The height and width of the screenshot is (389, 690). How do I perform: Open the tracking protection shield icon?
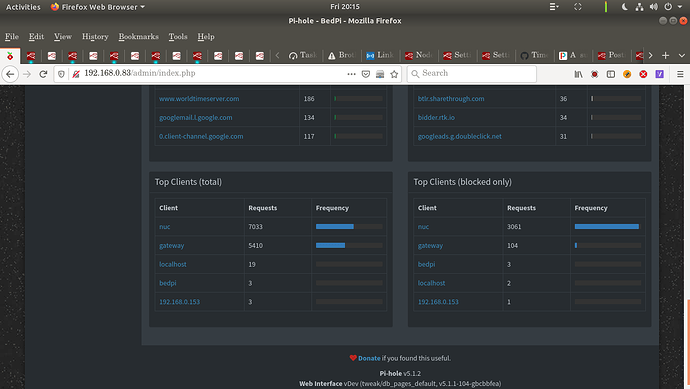[x=61, y=74]
